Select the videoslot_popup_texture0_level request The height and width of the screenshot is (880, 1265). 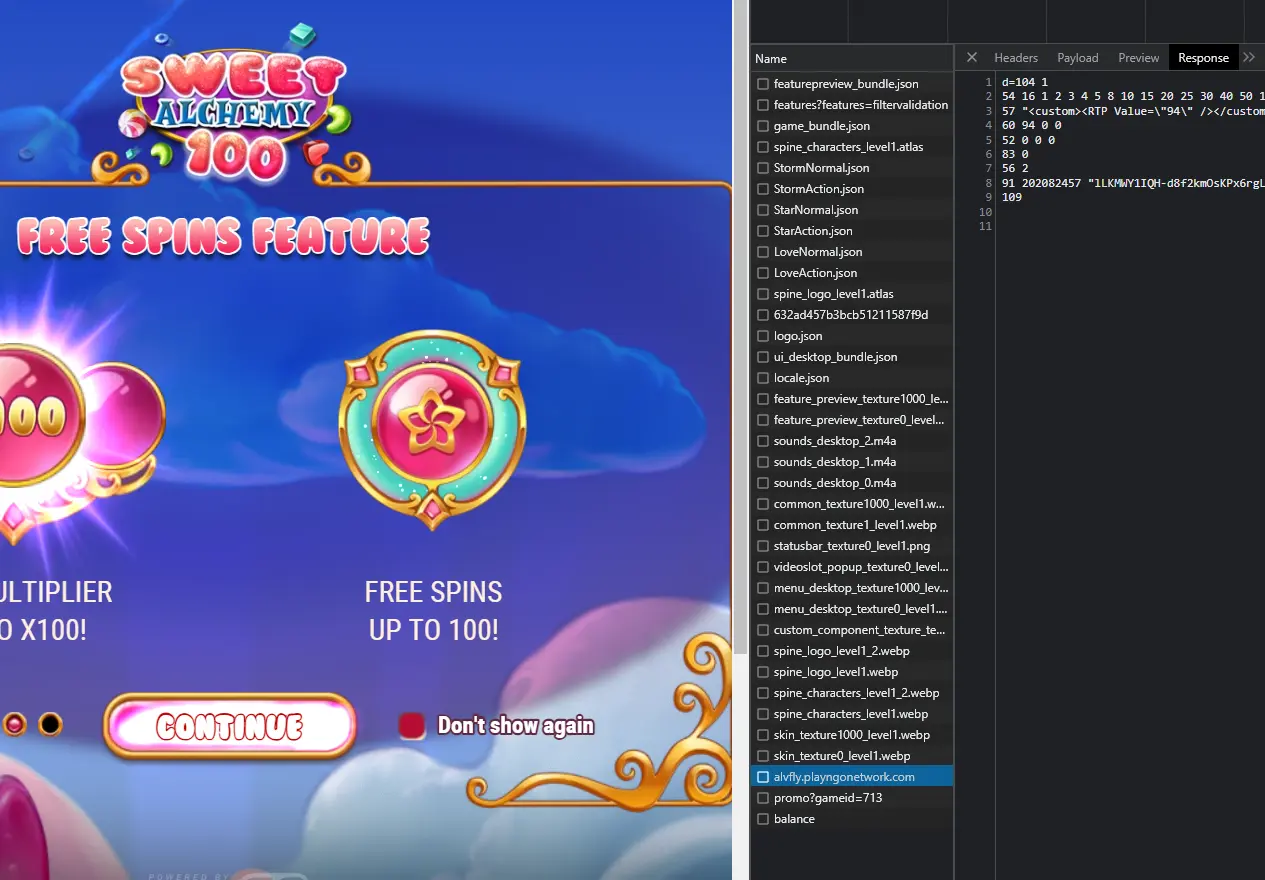point(851,567)
